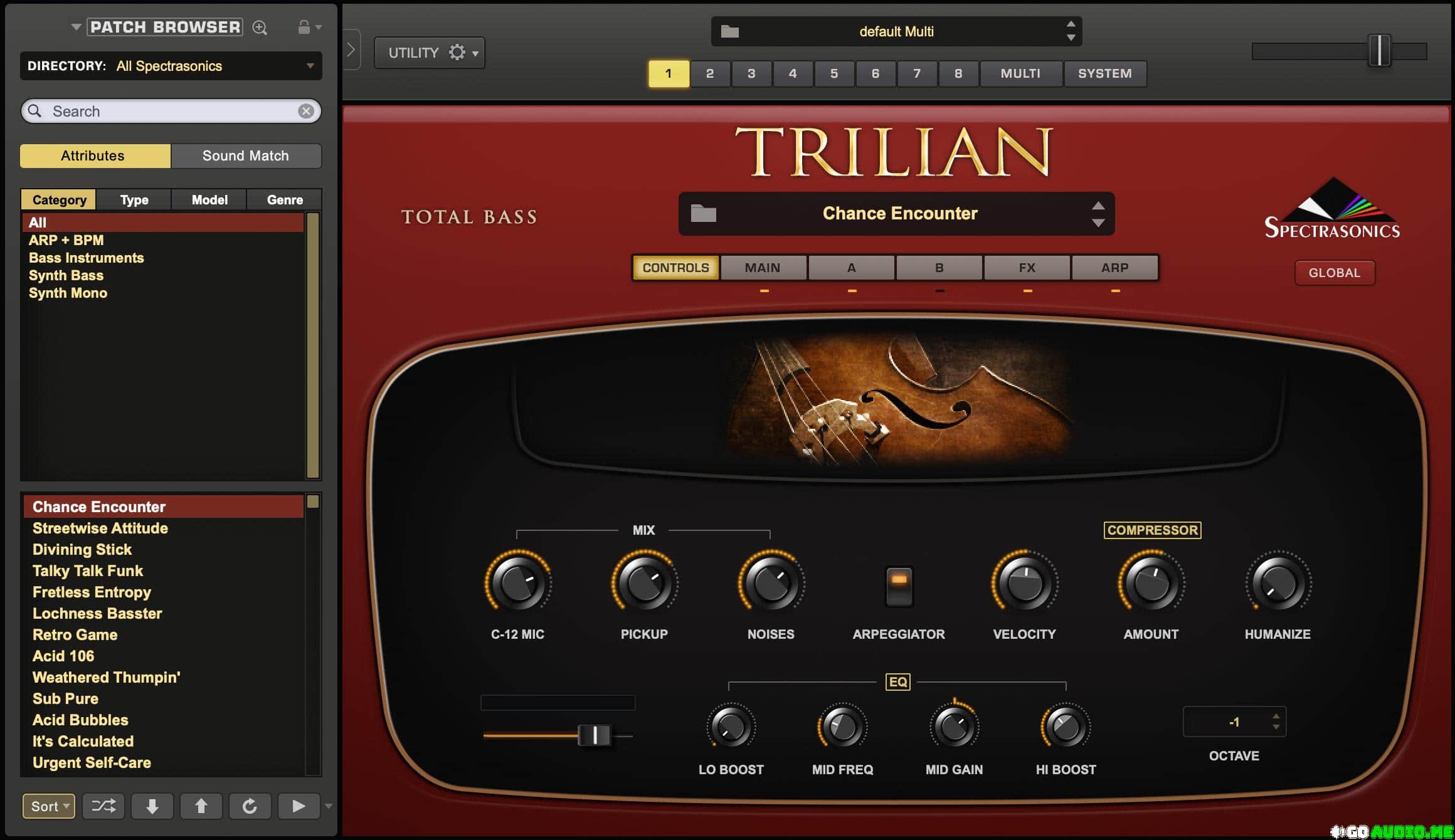The image size is (1455, 840).
Task: Open the DIRECTORY All Spectrasonics dropdown
Action: click(x=171, y=66)
